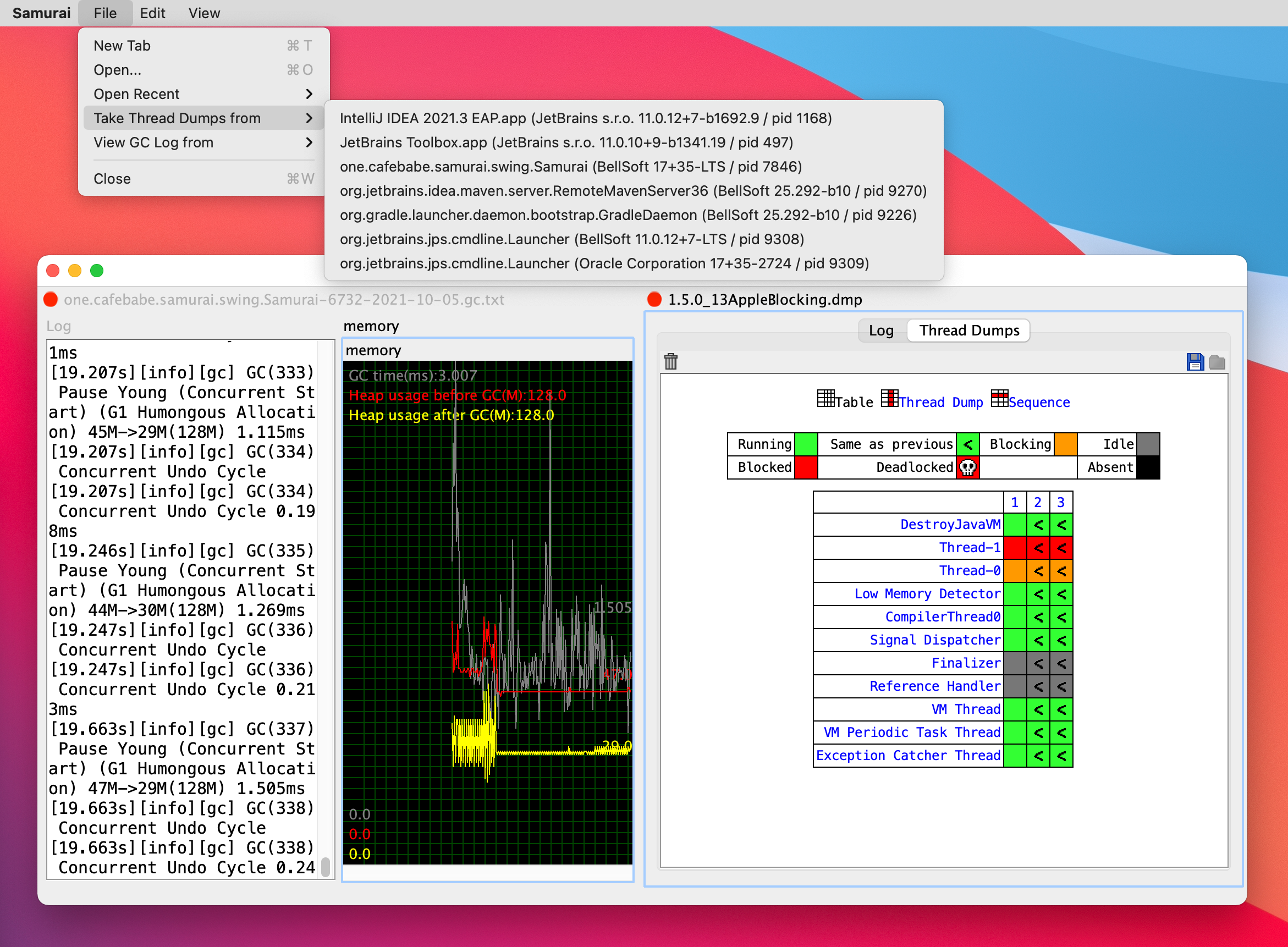Take thread dump from RemoteMavenServer36 pid 9270
1288x947 pixels.
tap(634, 190)
